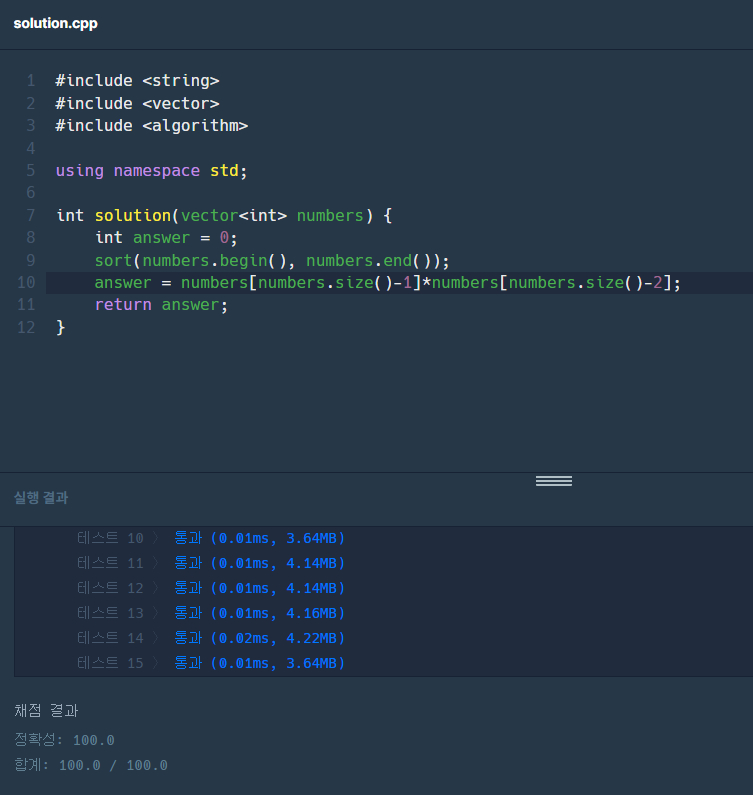The height and width of the screenshot is (795, 753).
Task: Place cursor on the return answer statement
Action: pyautogui.click(x=161, y=304)
